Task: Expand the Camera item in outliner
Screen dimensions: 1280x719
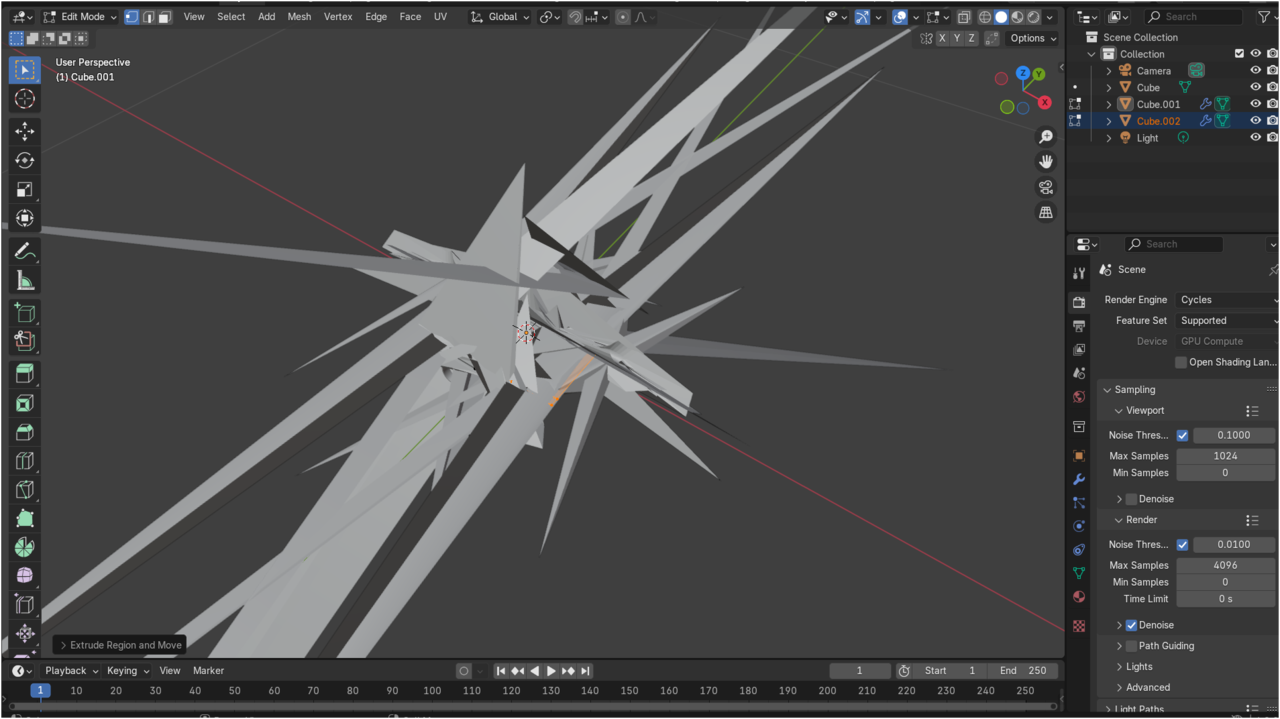Action: coord(1108,71)
